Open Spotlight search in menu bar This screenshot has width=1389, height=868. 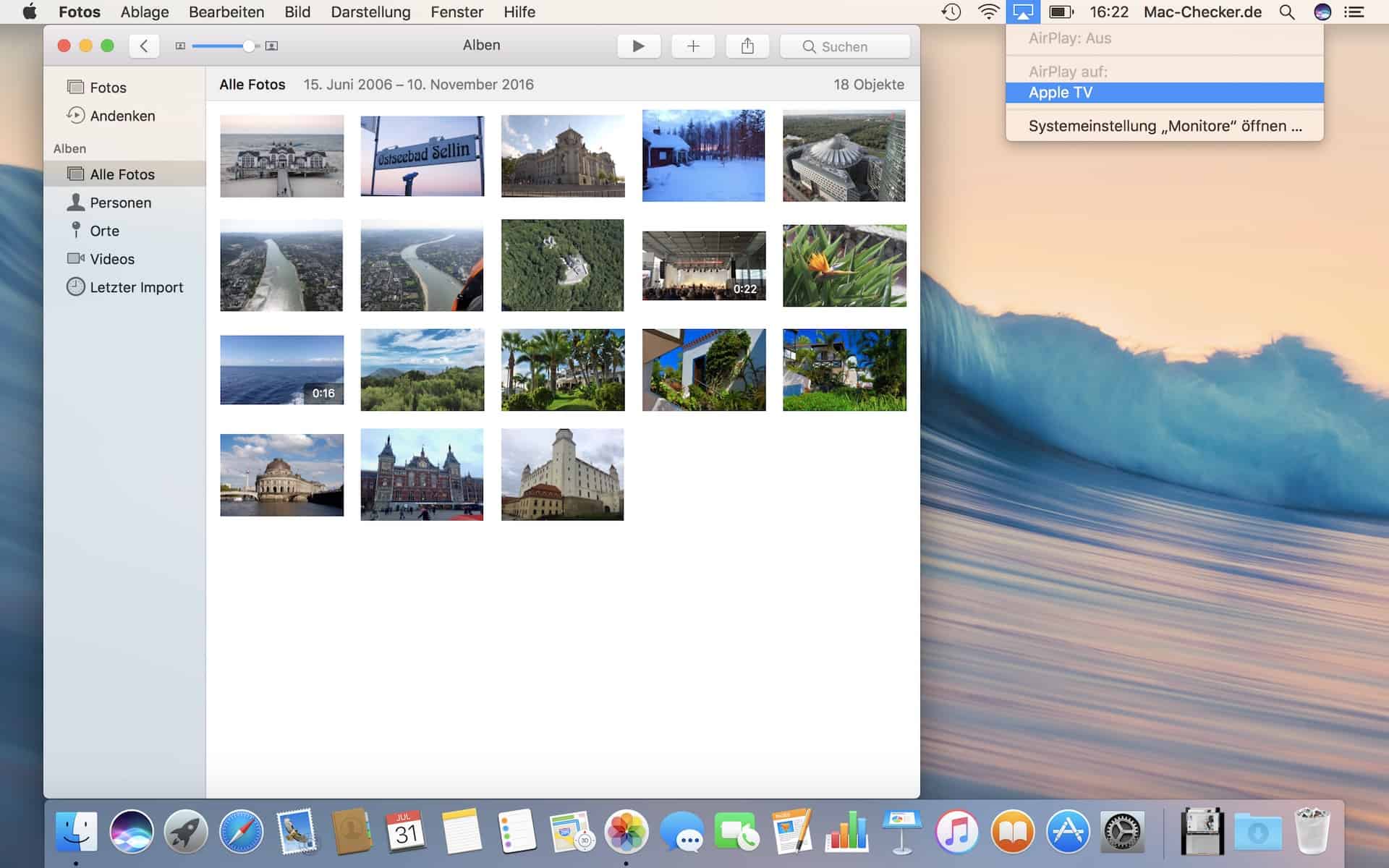(x=1287, y=12)
